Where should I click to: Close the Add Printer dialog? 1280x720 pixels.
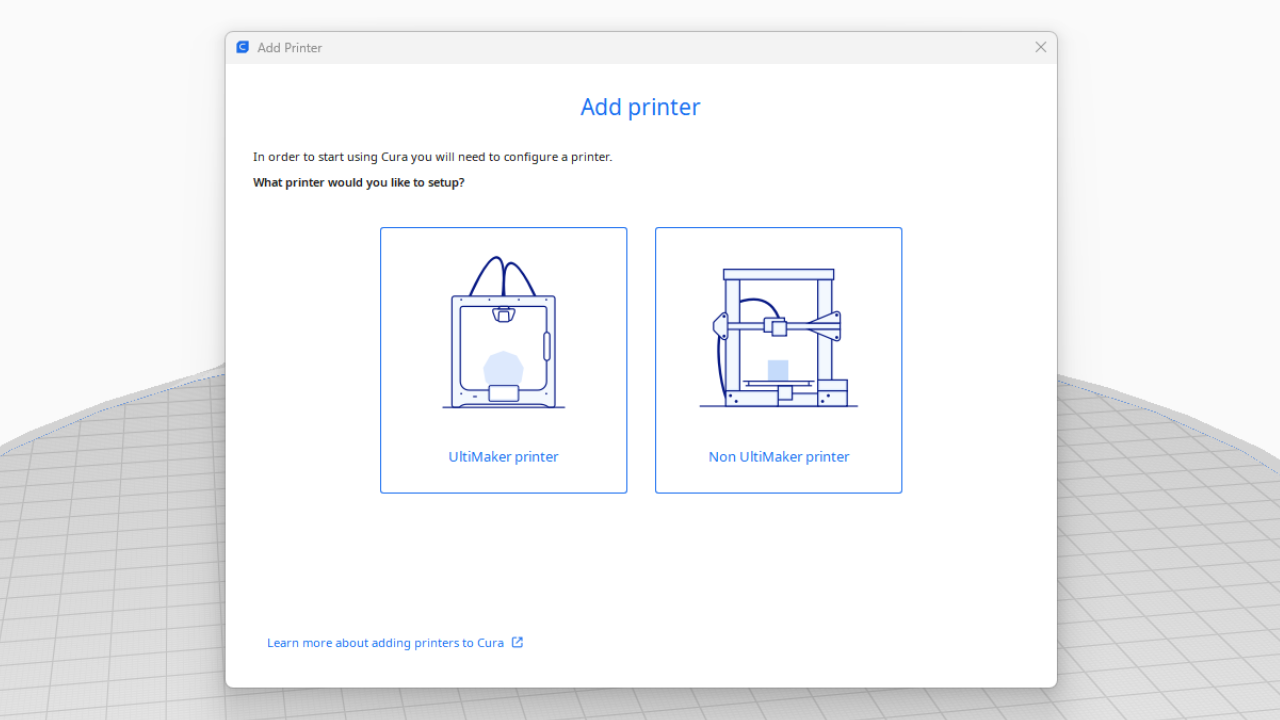[x=1040, y=47]
